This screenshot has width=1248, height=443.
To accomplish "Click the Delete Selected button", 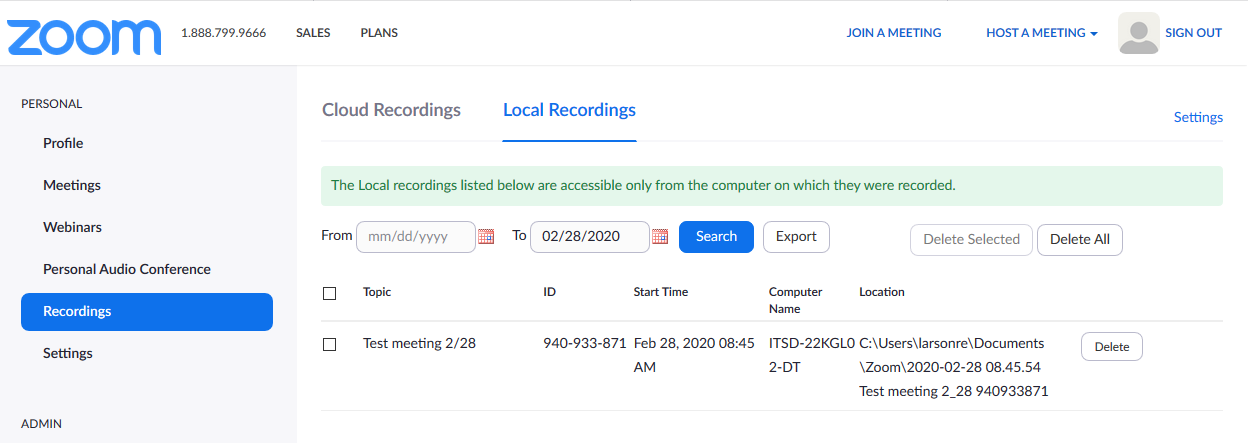I will click(x=971, y=240).
